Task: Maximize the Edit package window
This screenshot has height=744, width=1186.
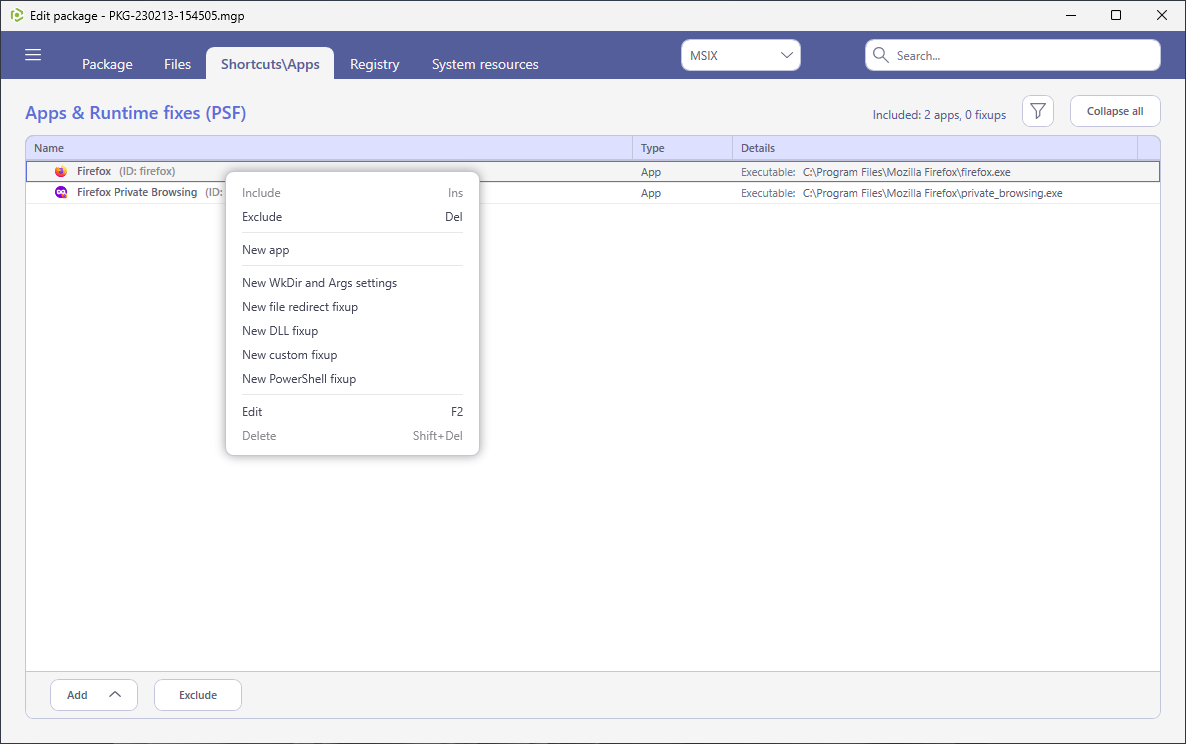Action: coord(1116,15)
